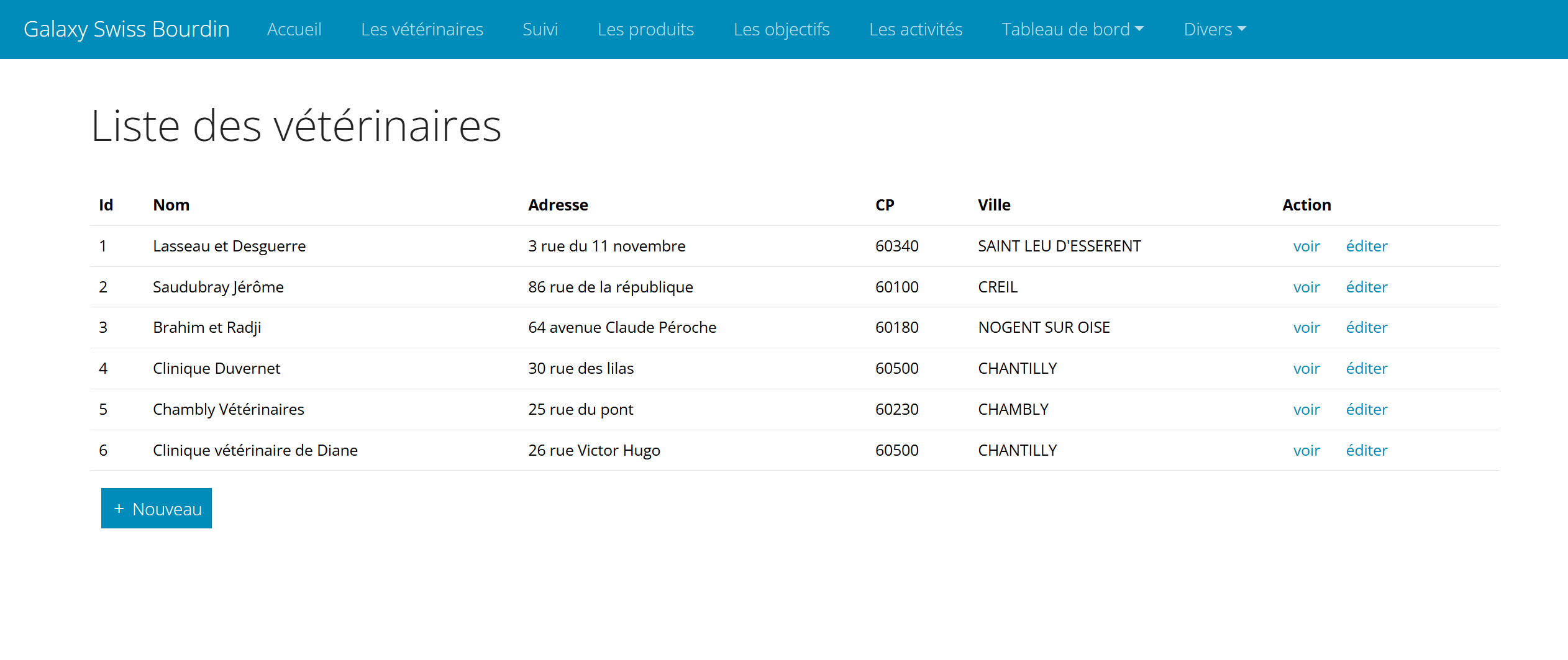This screenshot has width=1568, height=660.
Task: Select Les objectifs in navigation bar
Action: (x=782, y=29)
